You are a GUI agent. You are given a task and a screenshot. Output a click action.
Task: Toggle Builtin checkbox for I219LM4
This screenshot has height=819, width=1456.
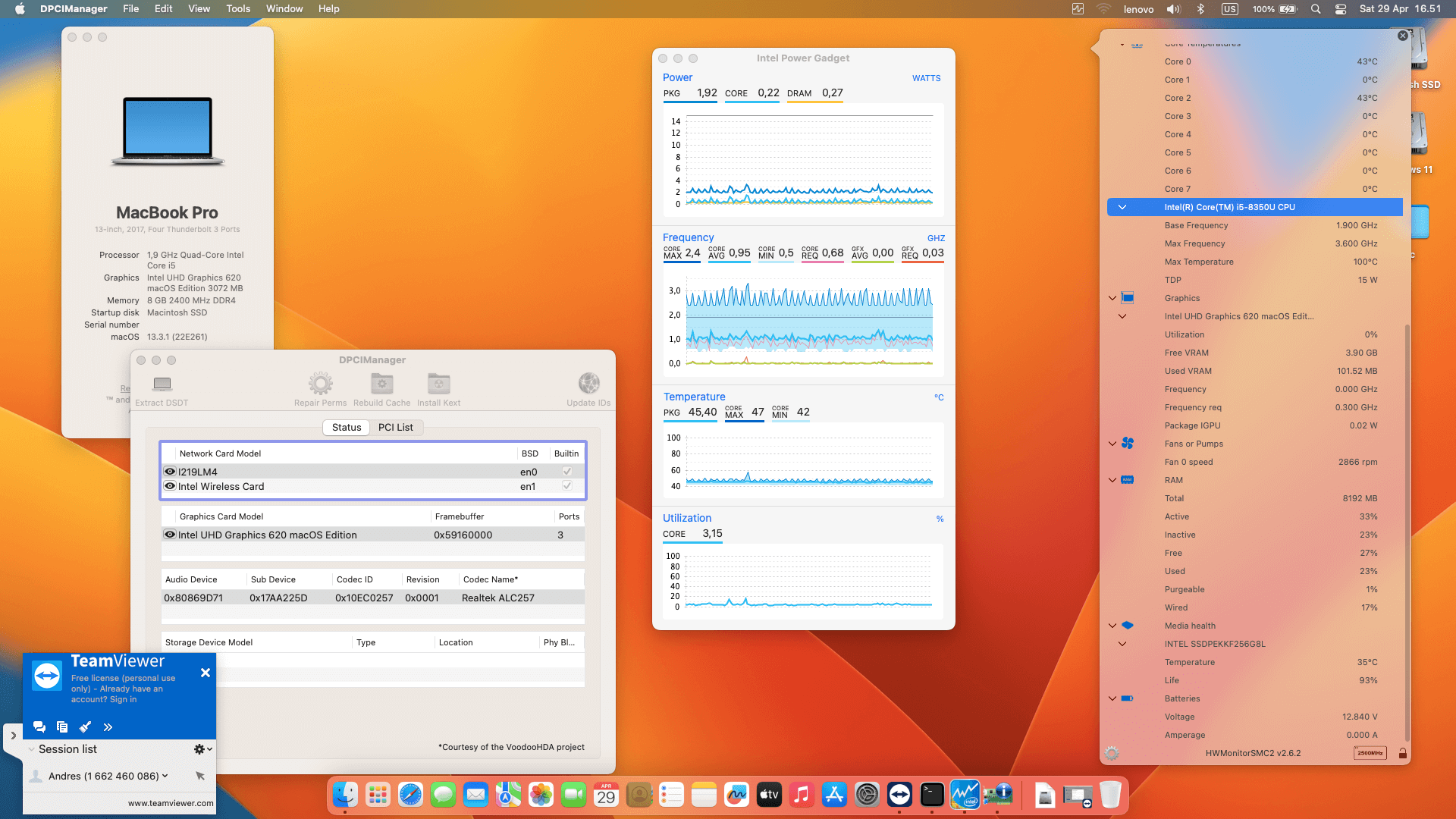pos(566,472)
